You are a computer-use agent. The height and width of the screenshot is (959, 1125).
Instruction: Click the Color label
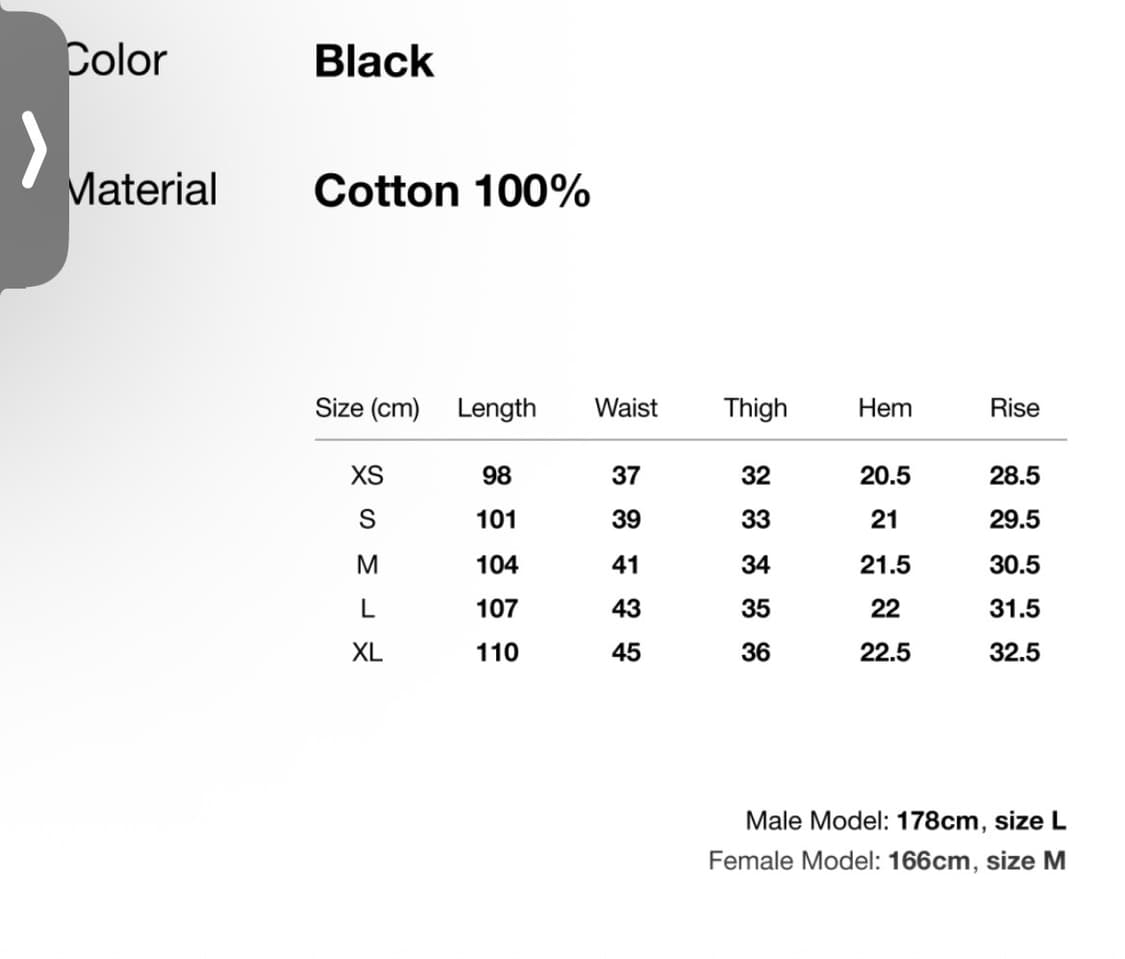point(116,60)
